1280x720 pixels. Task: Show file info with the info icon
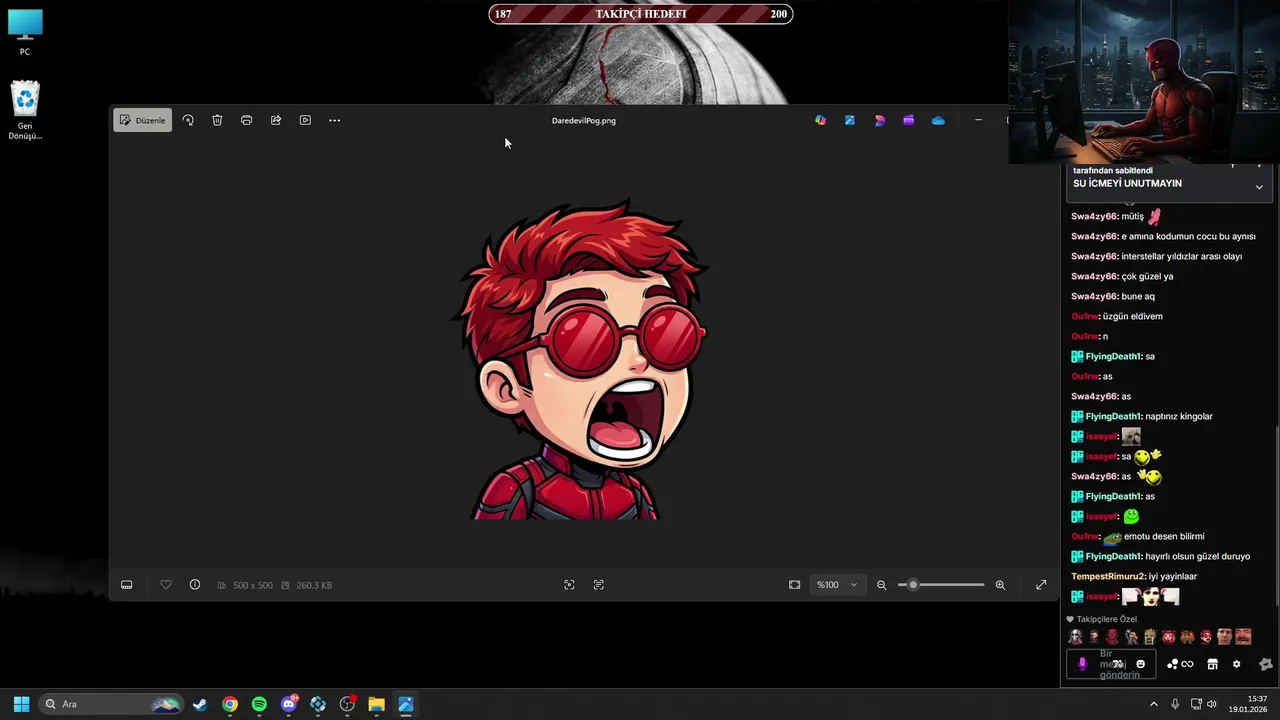point(195,585)
